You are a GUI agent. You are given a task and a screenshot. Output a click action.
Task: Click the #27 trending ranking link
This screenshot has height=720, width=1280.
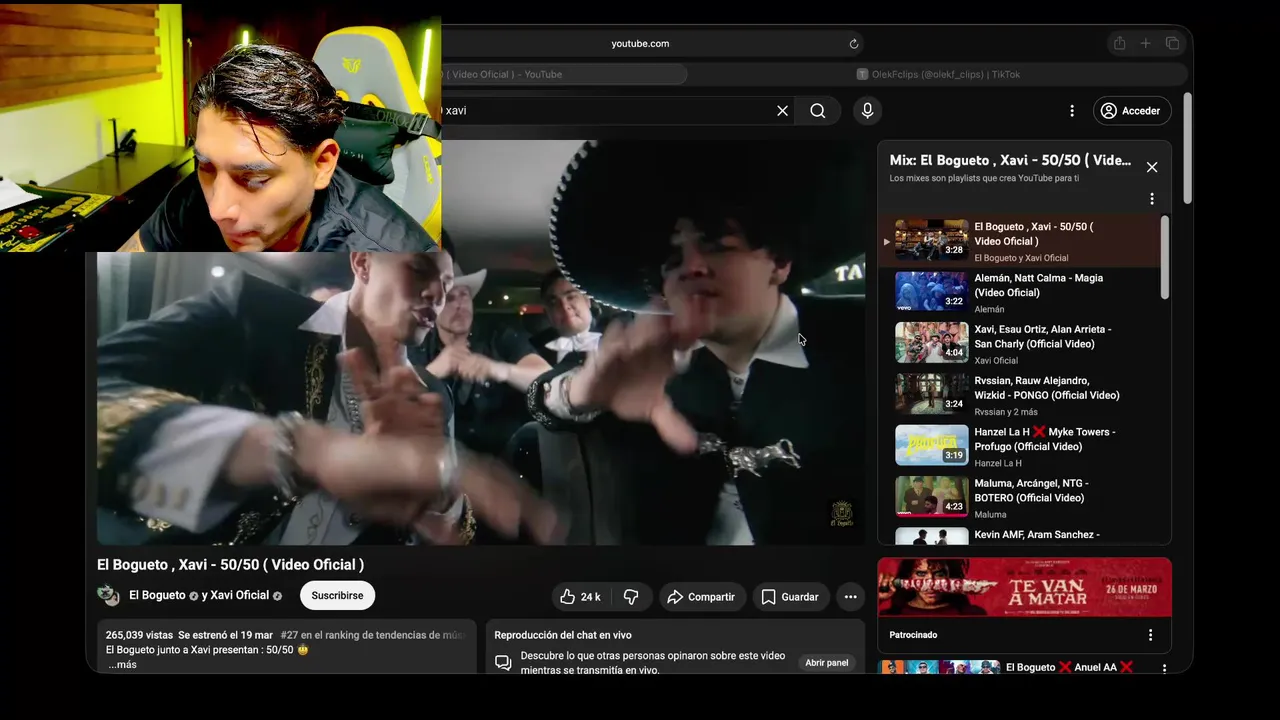(373, 635)
